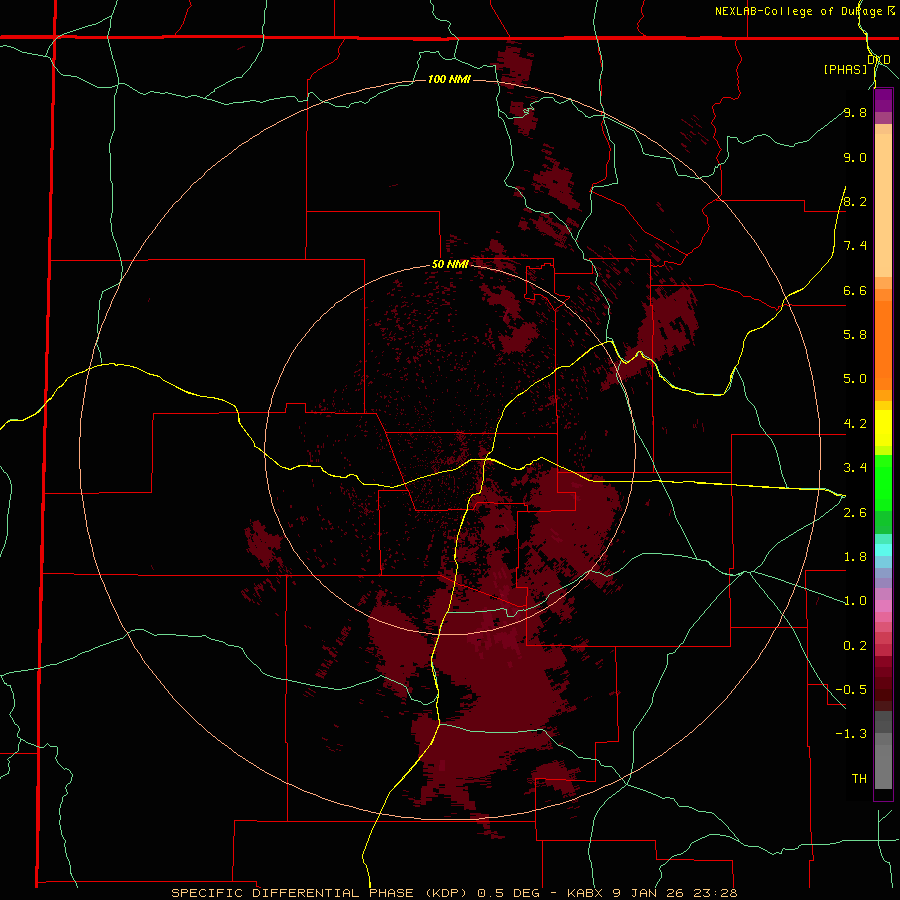Select the 6.6 value on the color scale
Viewport: 900px width, 900px height.
pyautogui.click(x=855, y=290)
